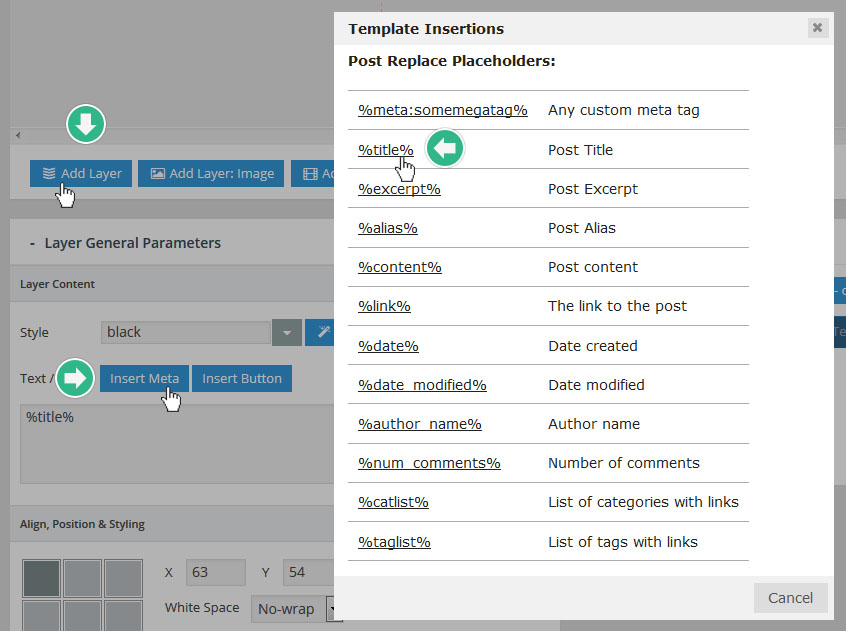846x631 pixels.
Task: Insert the %title% placeholder
Action: coord(385,150)
